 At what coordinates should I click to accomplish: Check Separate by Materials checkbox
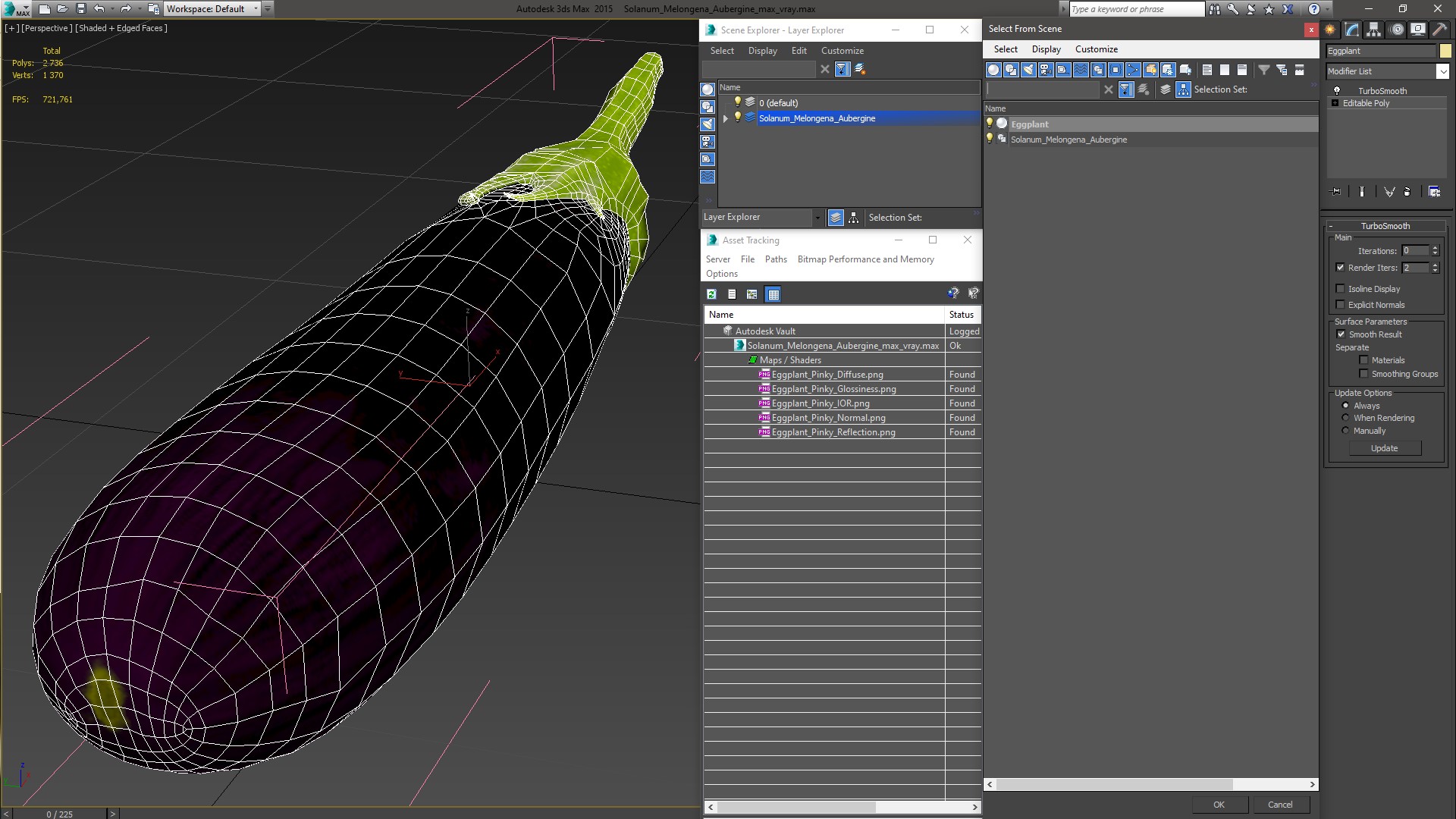tap(1363, 360)
